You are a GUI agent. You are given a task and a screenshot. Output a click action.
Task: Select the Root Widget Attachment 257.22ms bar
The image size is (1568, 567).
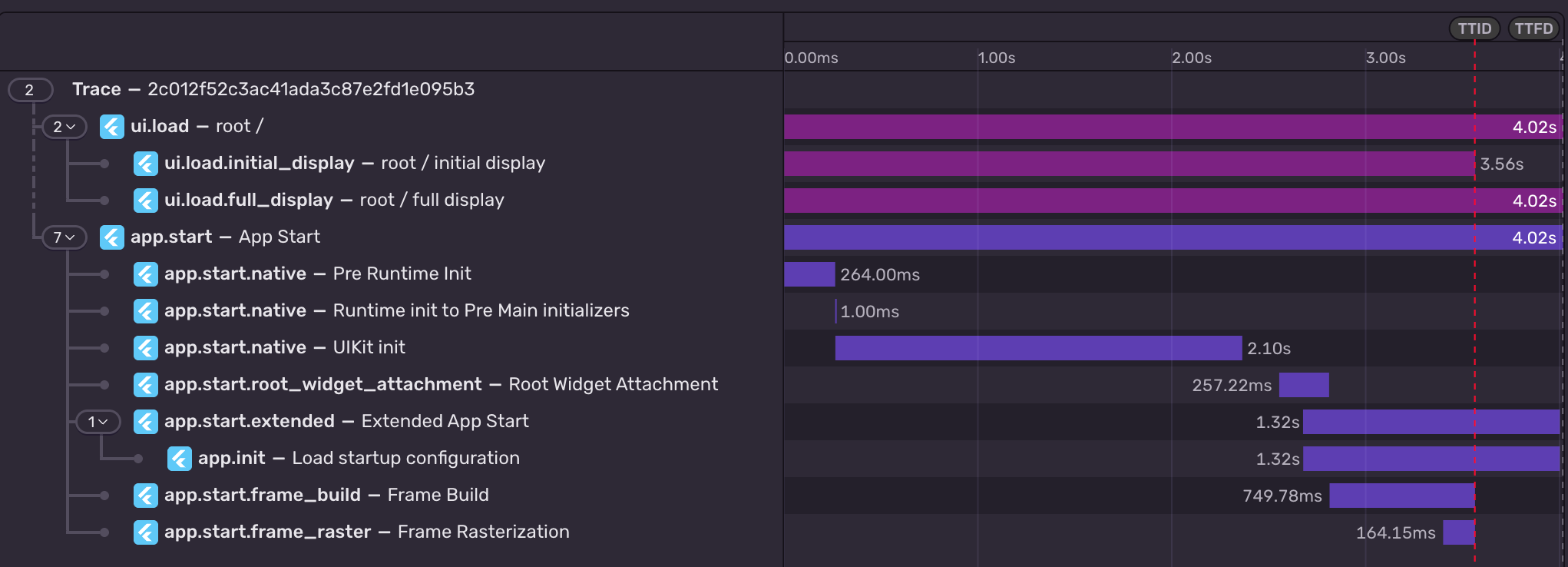[1304, 385]
